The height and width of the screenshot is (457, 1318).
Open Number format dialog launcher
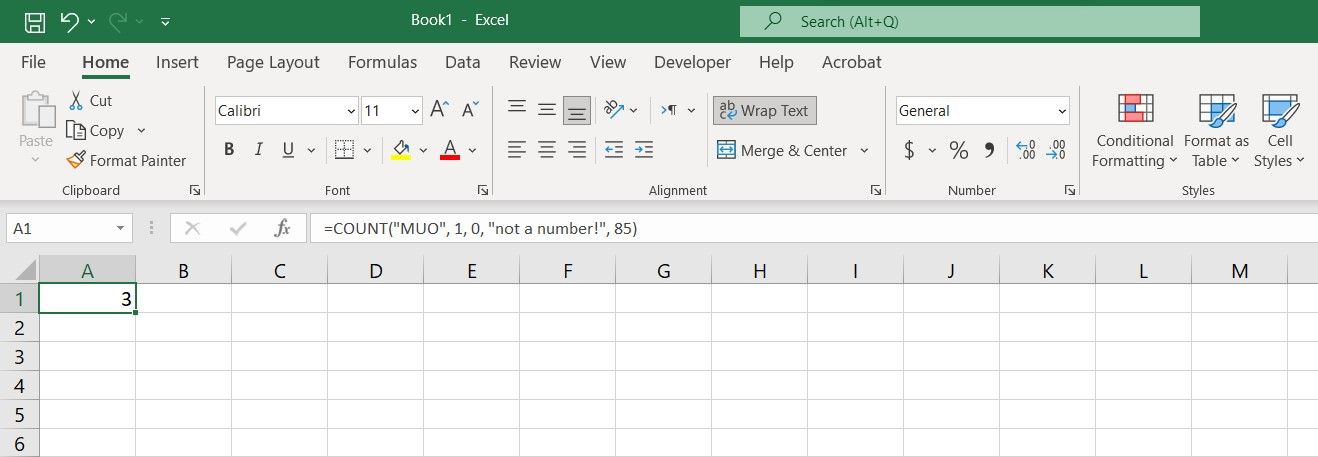(1069, 190)
